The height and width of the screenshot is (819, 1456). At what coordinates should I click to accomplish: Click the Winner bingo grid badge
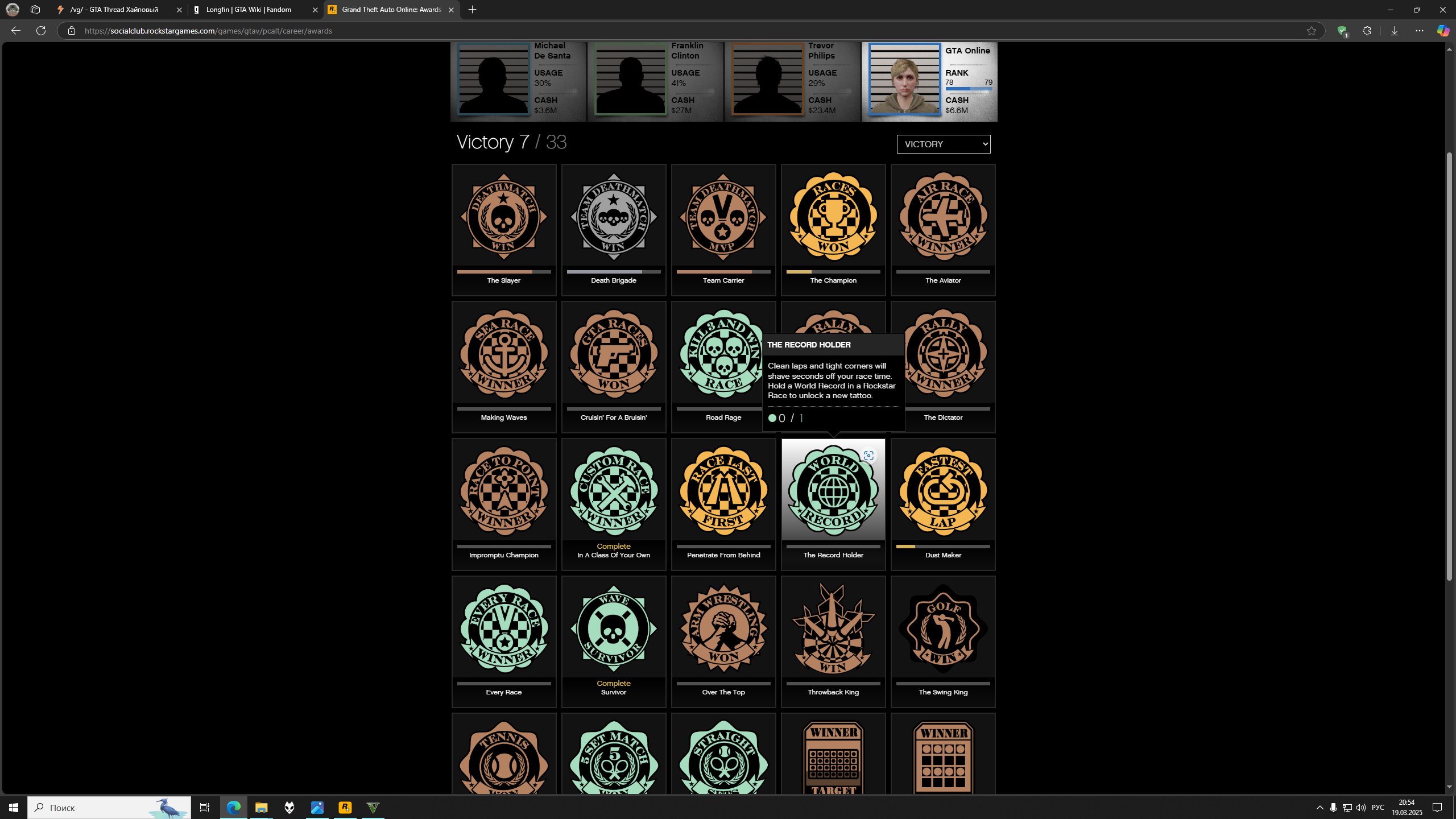tap(943, 758)
